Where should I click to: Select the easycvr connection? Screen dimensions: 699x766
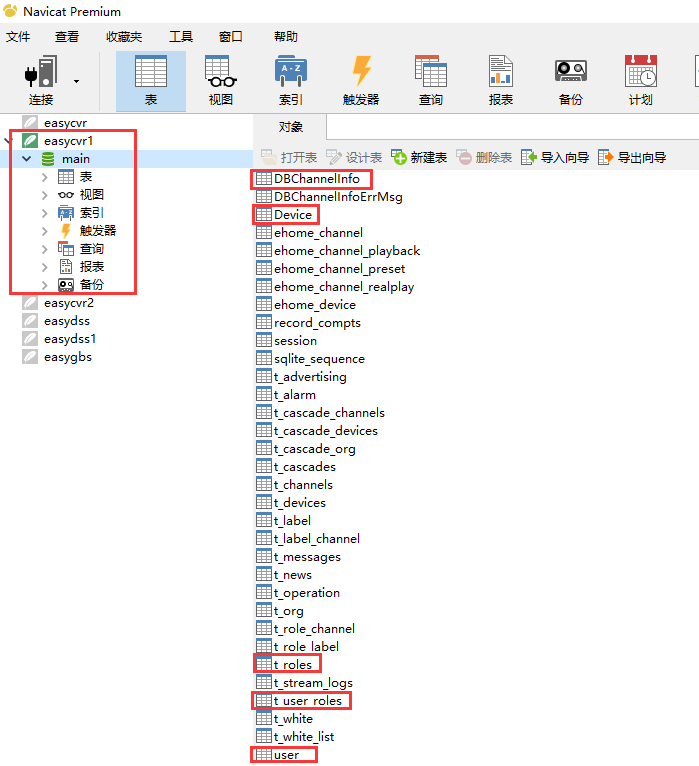65,123
